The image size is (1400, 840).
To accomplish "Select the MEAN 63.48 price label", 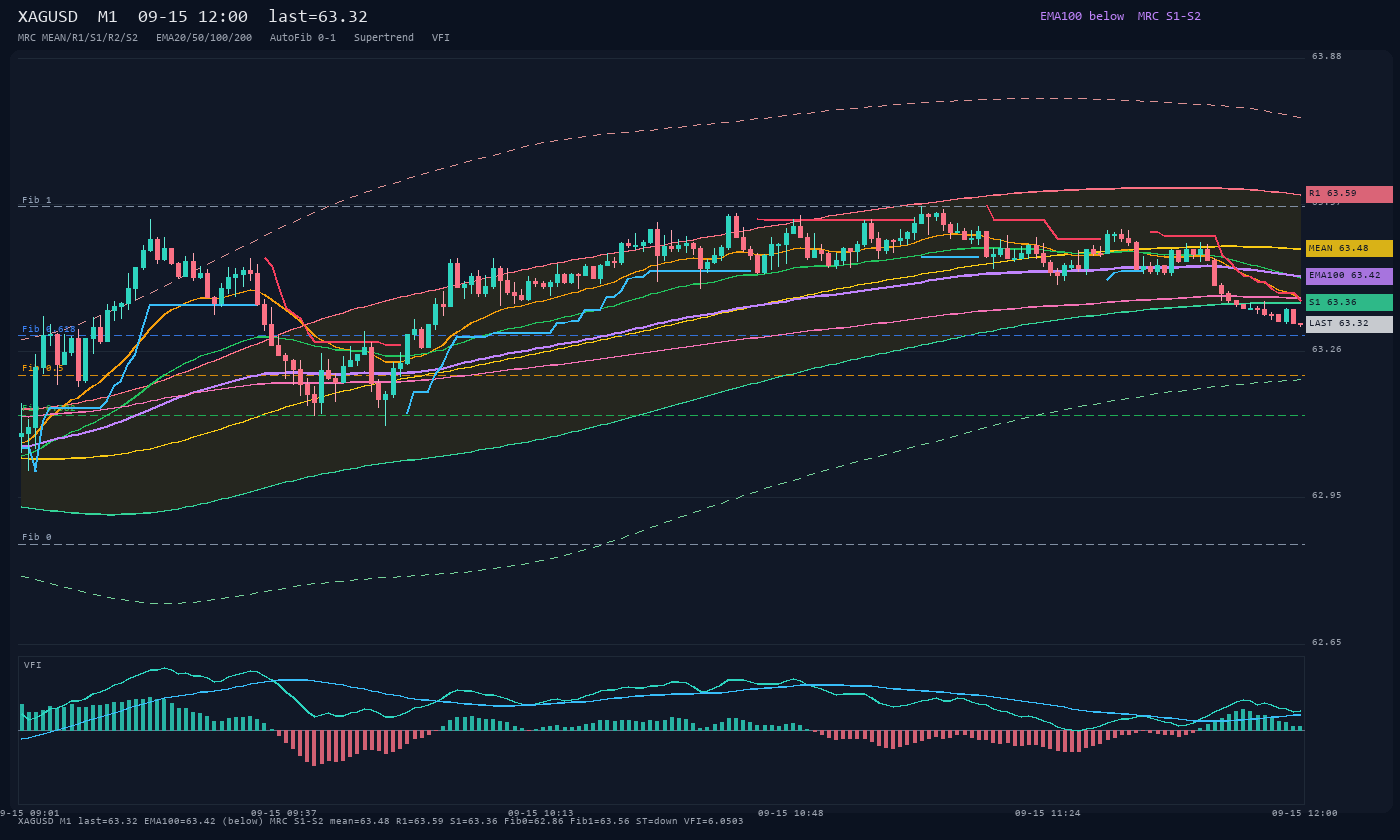I will (x=1349, y=248).
